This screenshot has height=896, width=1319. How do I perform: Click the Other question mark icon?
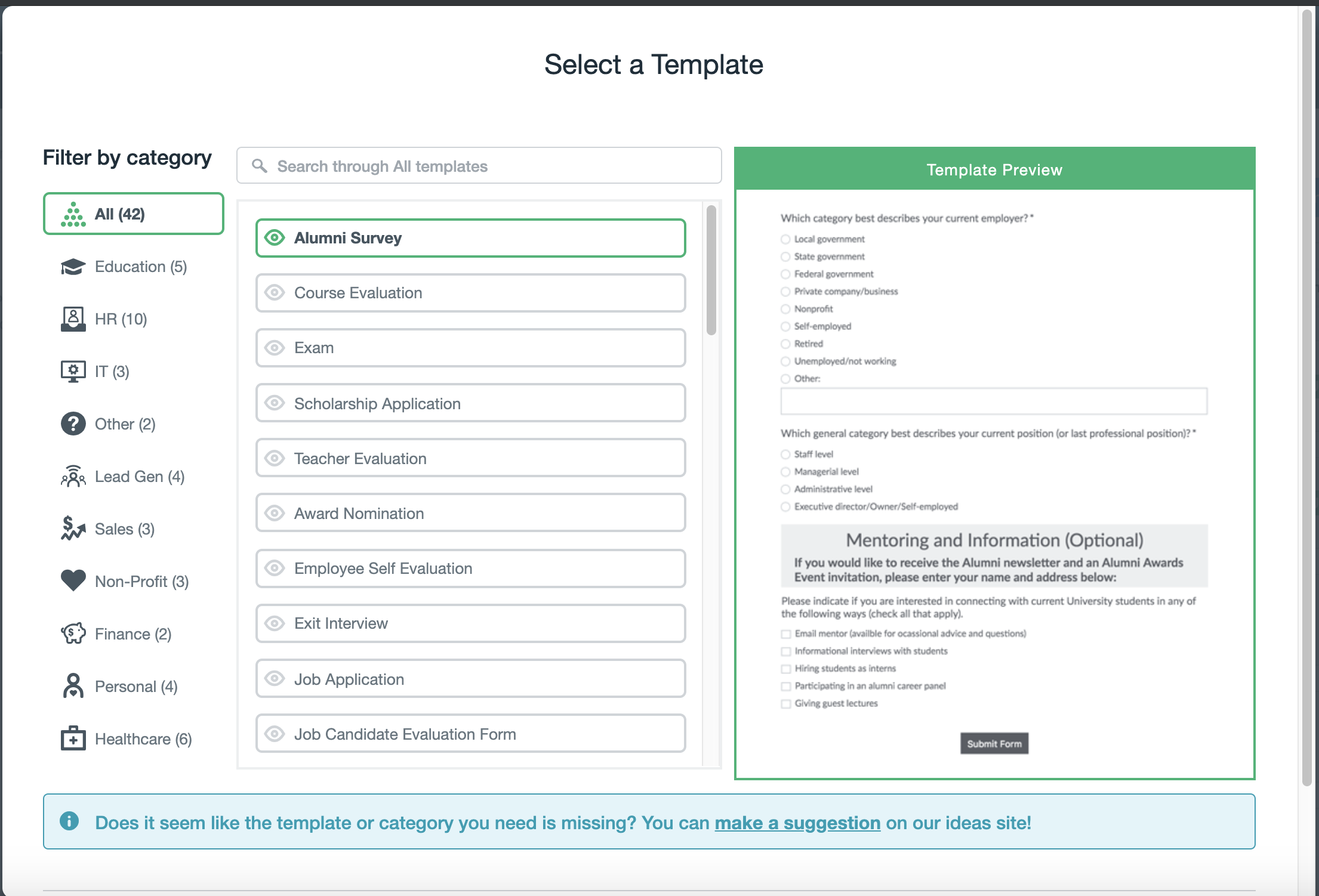[x=73, y=424]
